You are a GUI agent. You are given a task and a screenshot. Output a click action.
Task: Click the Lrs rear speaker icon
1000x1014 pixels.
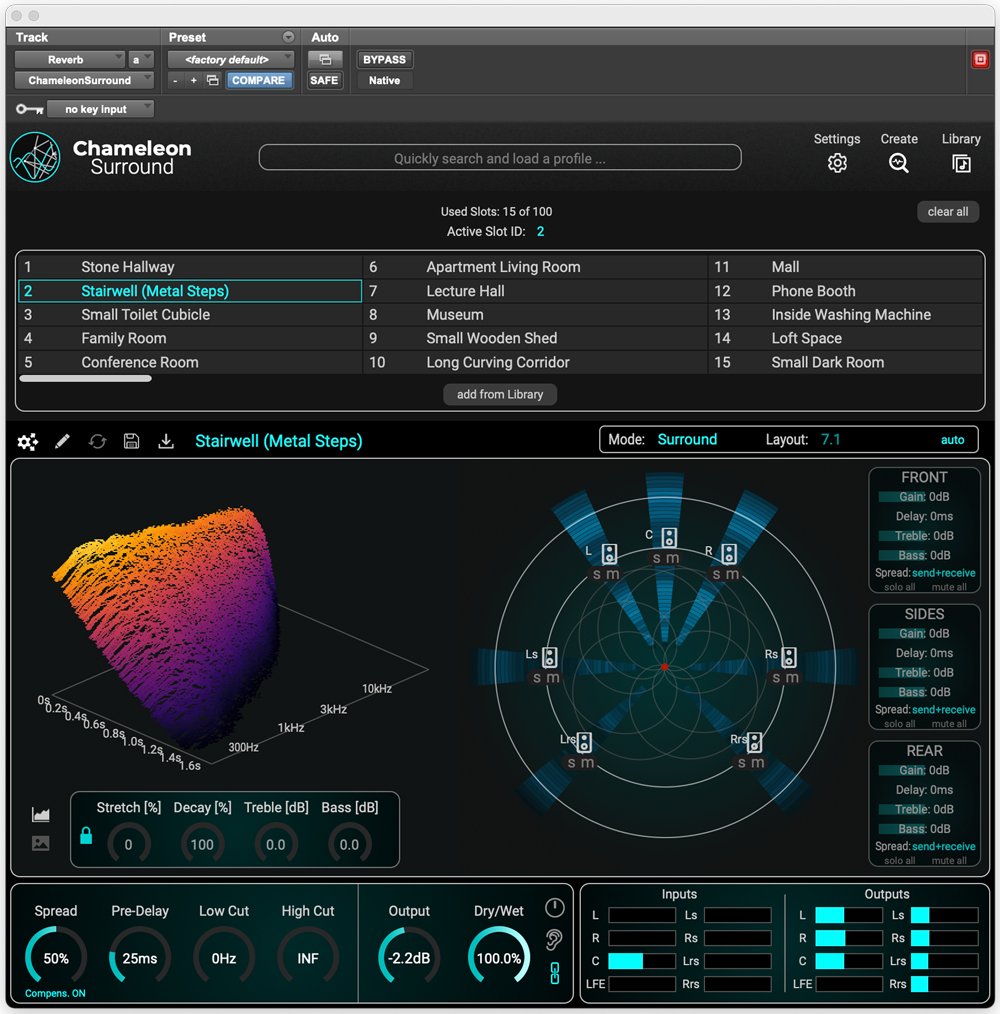[x=584, y=742]
